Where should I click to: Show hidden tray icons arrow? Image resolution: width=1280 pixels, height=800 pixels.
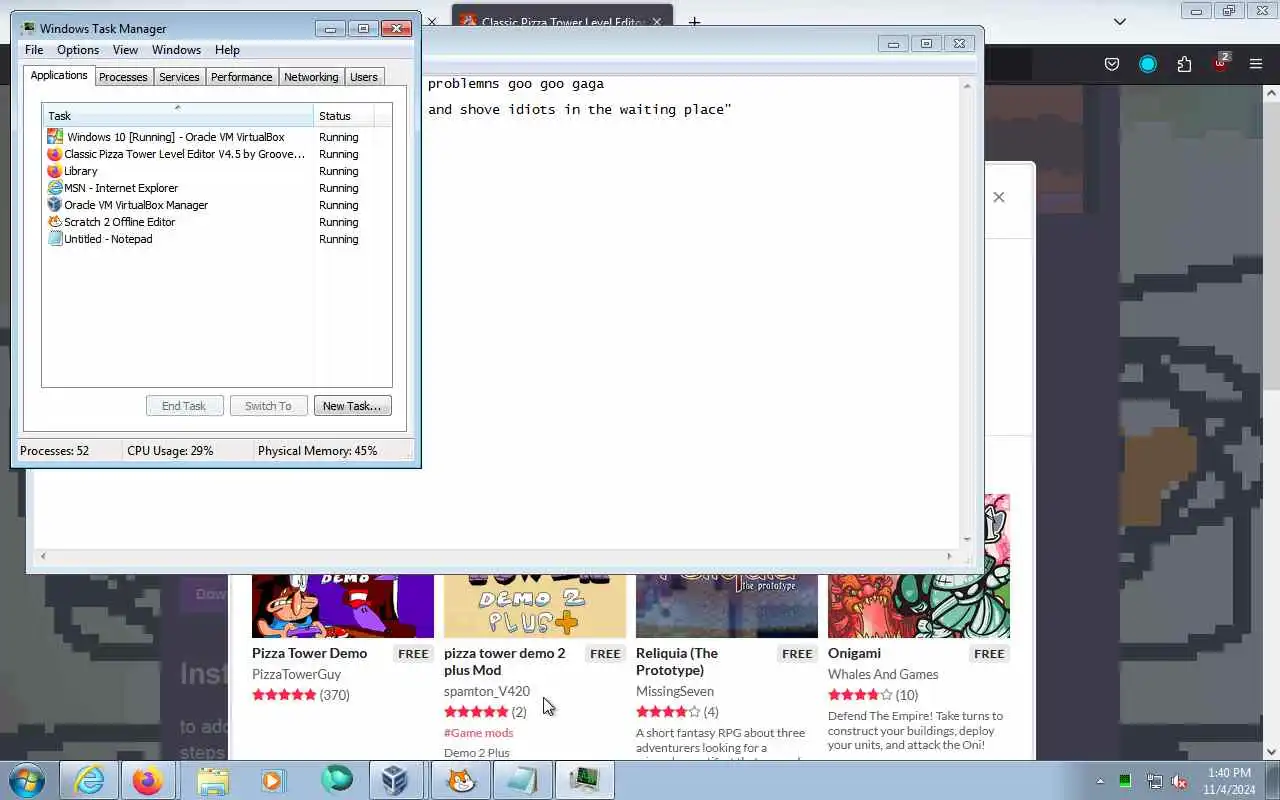click(1100, 781)
